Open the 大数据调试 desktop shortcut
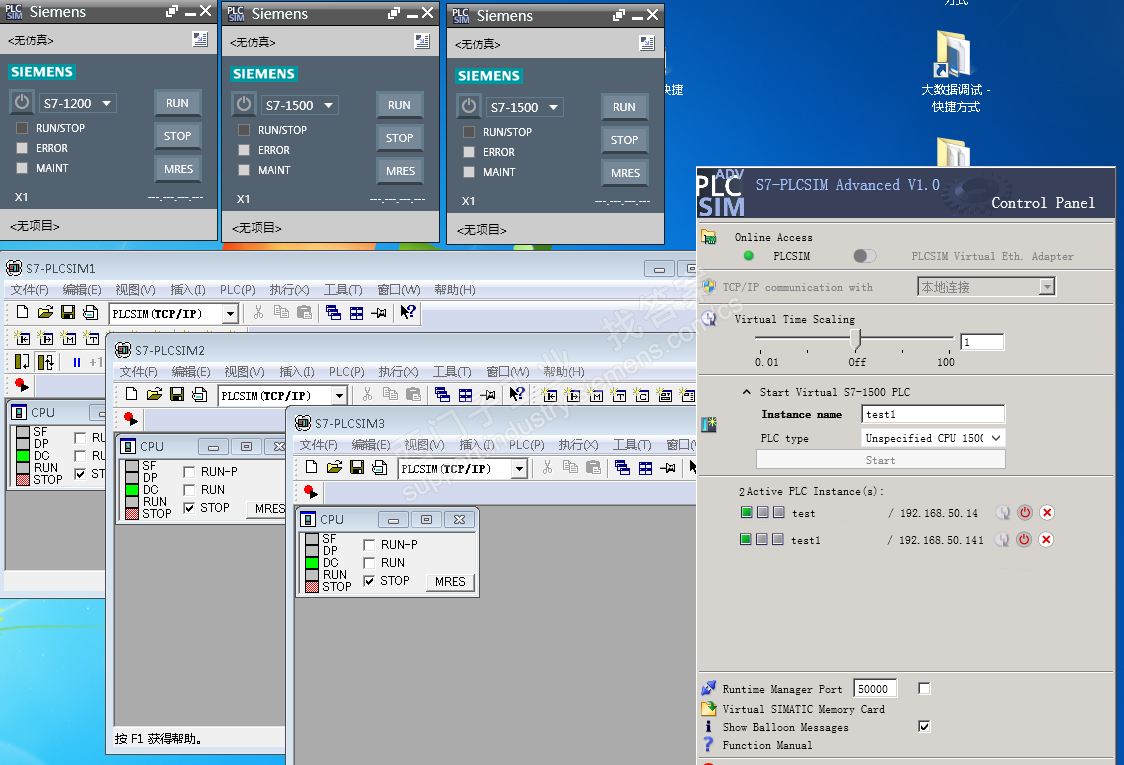 tap(955, 72)
